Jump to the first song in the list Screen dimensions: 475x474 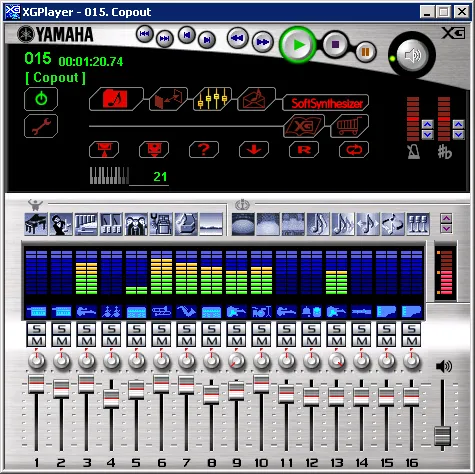click(x=144, y=34)
